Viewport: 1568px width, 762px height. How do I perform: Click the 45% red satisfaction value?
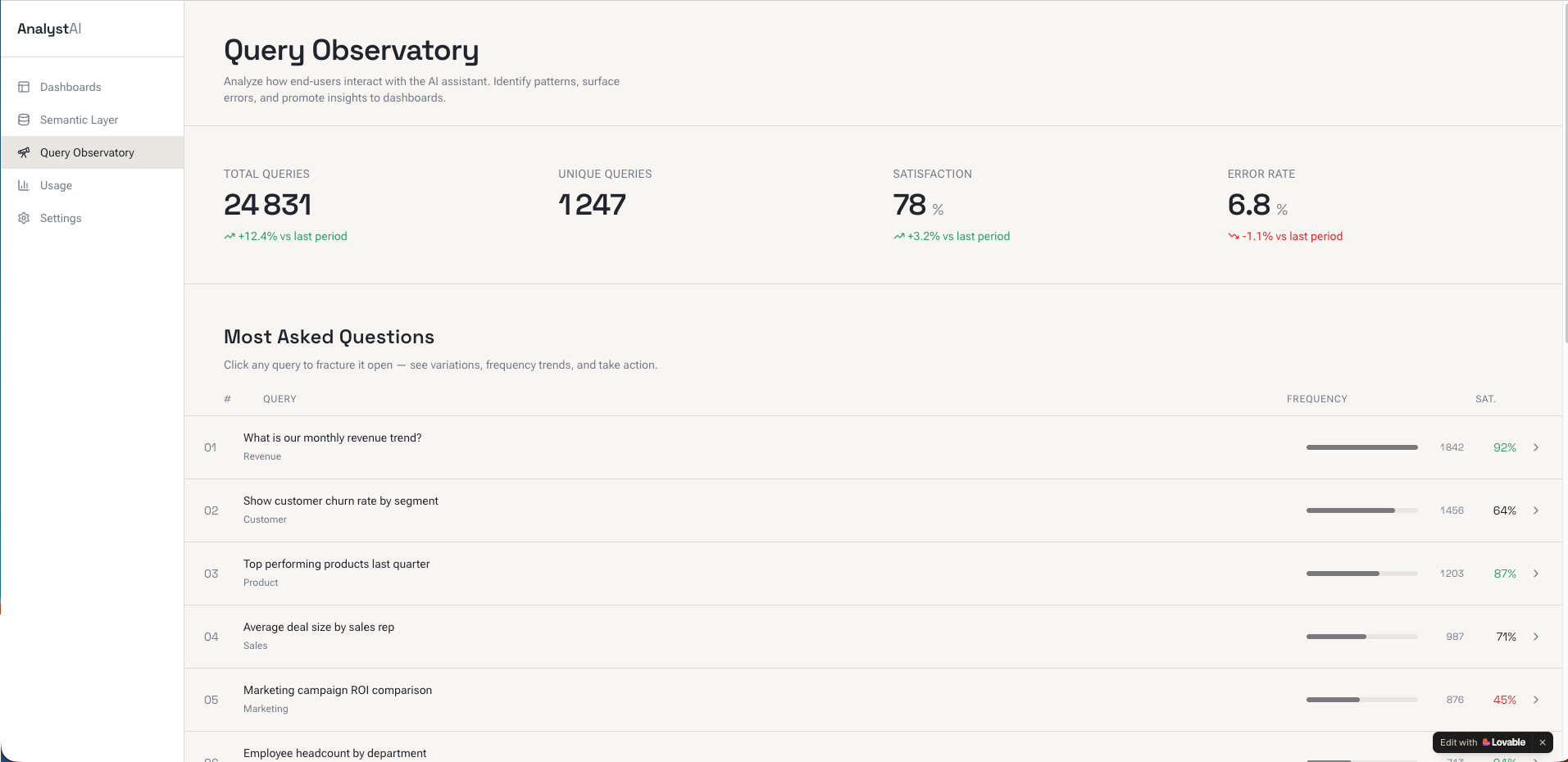(1505, 700)
